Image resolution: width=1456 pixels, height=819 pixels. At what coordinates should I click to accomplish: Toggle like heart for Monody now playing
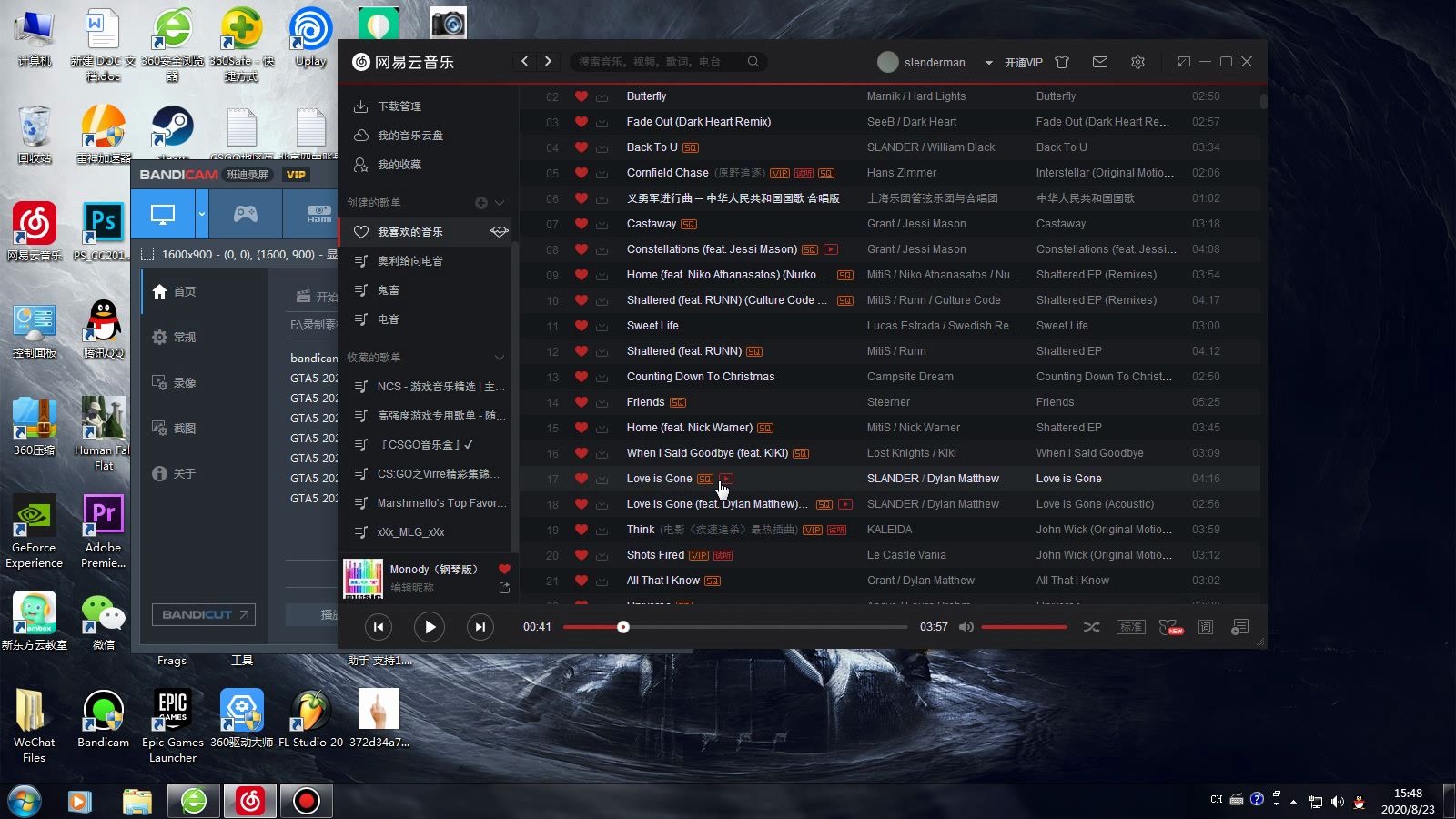point(504,570)
